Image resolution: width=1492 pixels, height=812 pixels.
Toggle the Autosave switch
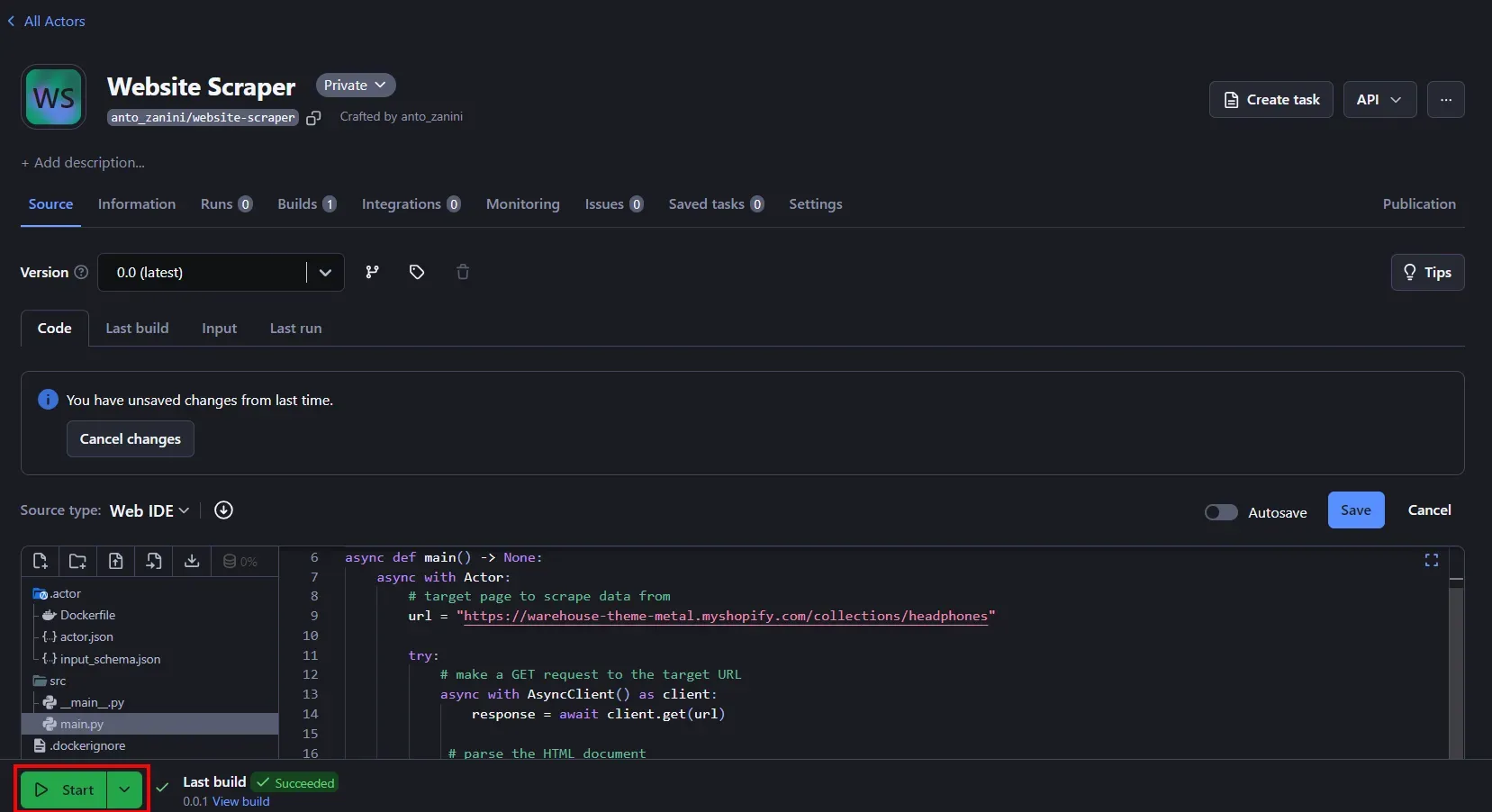tap(1221, 512)
